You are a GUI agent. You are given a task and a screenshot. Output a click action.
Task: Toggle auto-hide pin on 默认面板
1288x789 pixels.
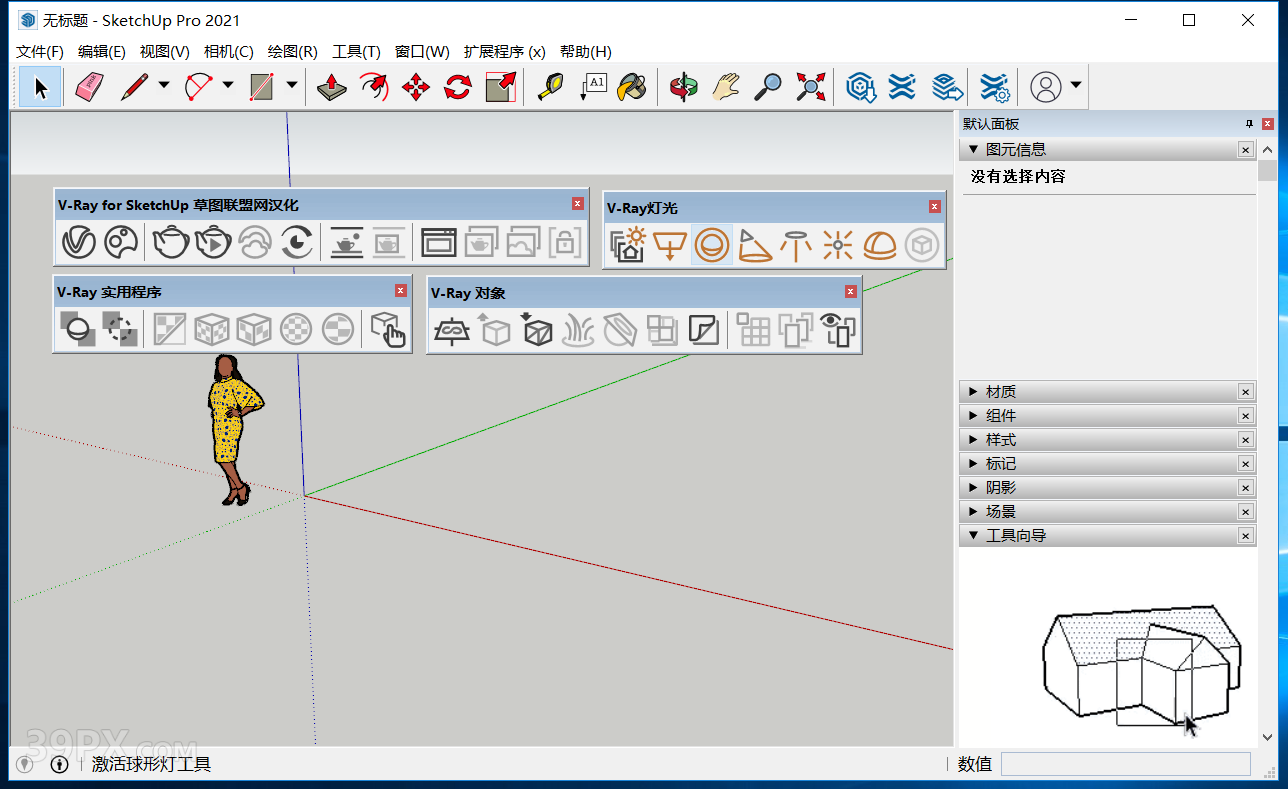(1249, 124)
